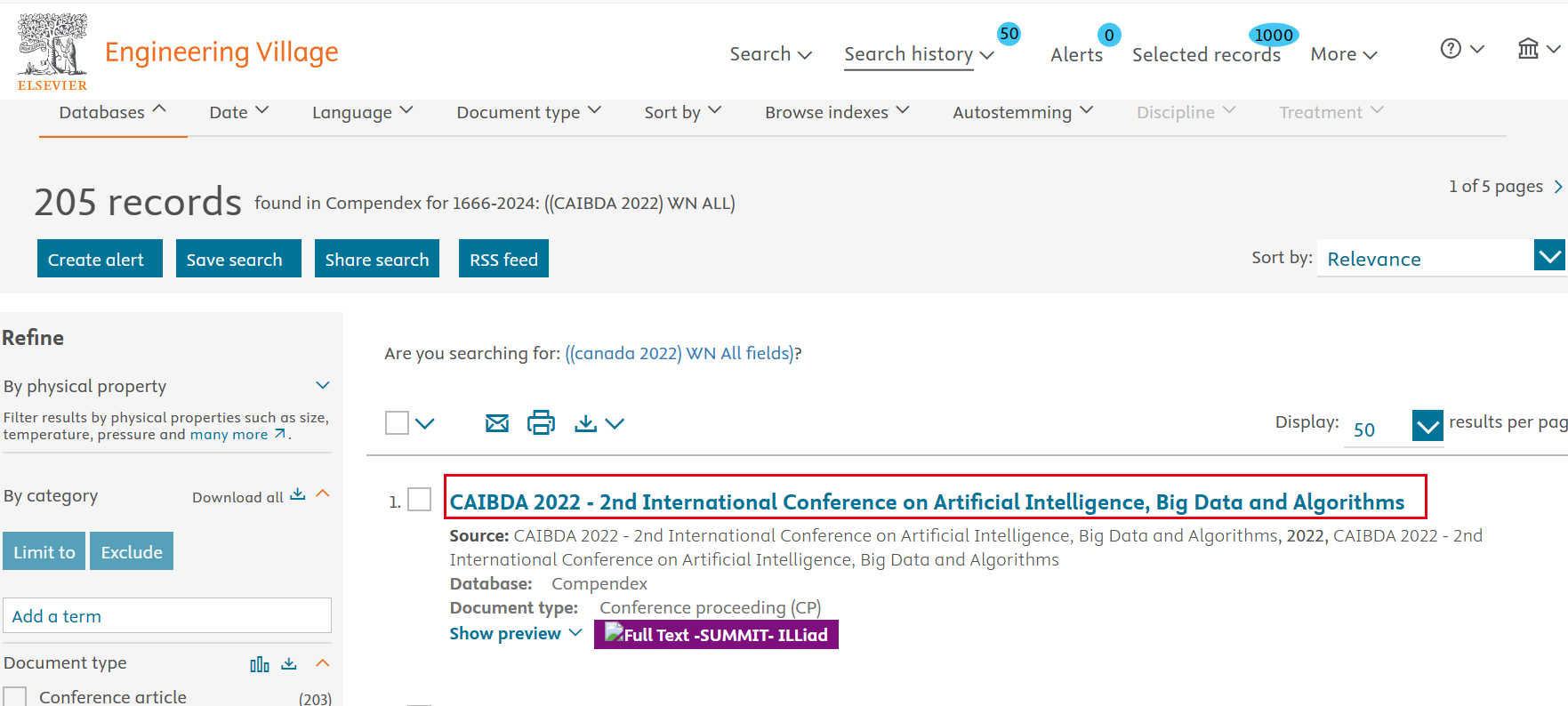Open the Databases filter tab

[113, 112]
